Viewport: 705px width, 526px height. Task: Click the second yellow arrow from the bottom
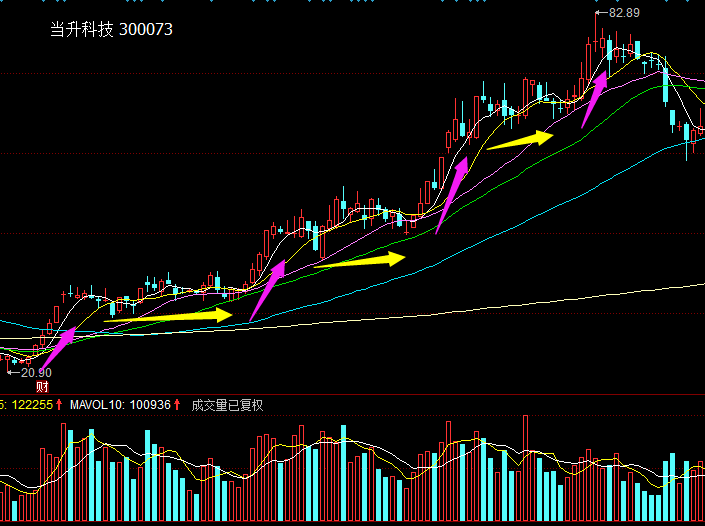click(x=359, y=262)
